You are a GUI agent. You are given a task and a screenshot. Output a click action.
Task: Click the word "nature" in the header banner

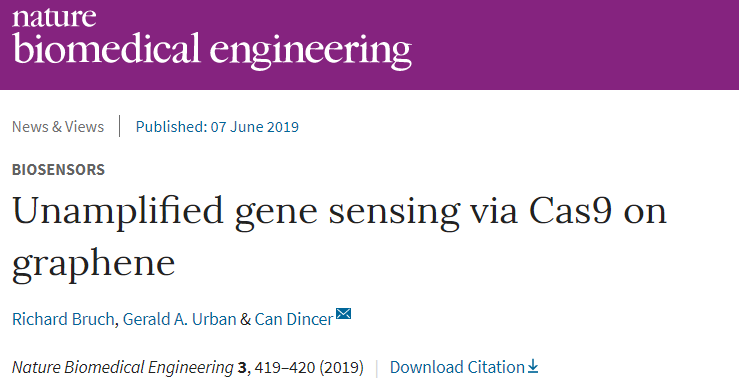(x=54, y=17)
